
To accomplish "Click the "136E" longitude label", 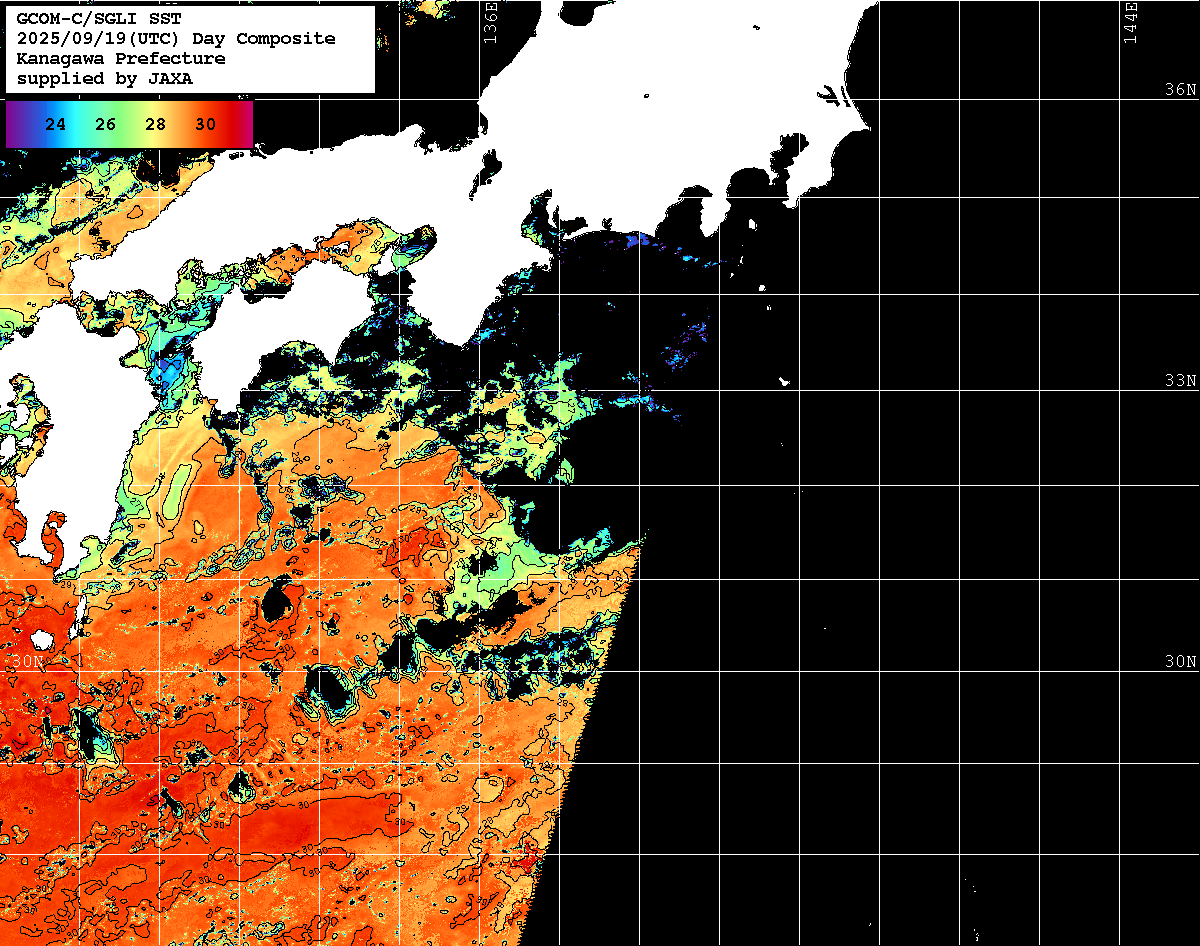I will click(489, 22).
